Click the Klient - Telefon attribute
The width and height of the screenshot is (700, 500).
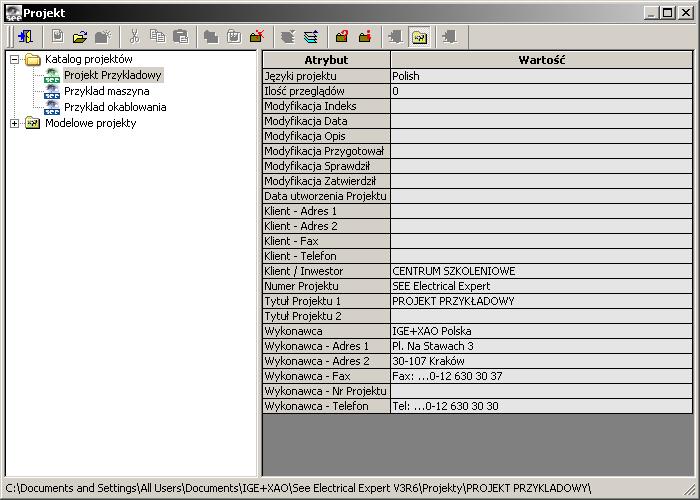(326, 256)
